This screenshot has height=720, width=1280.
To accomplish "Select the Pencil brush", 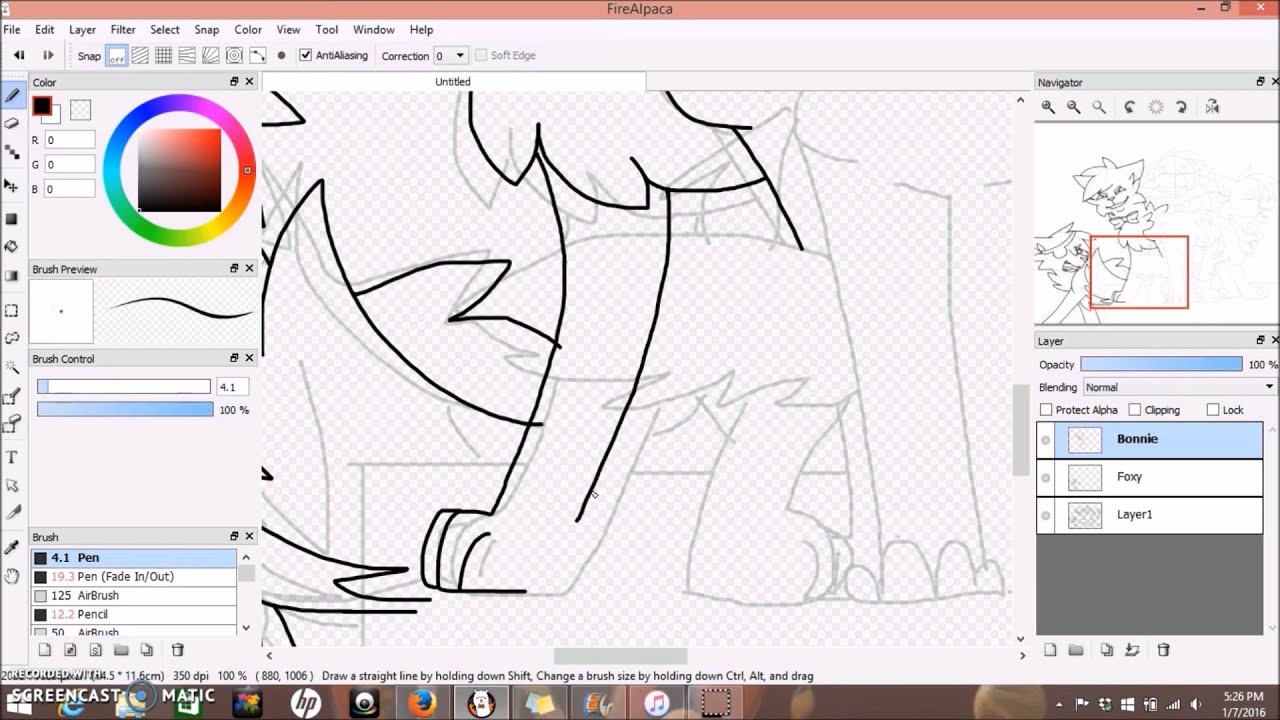I will pos(134,615).
